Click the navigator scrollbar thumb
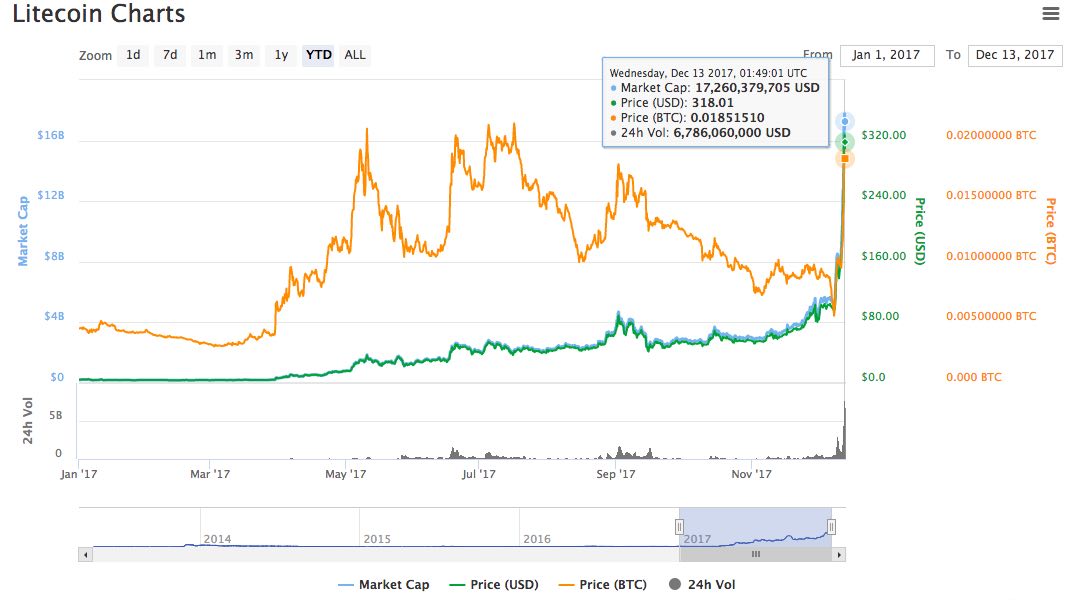This screenshot has height=600, width=1069. (x=755, y=554)
